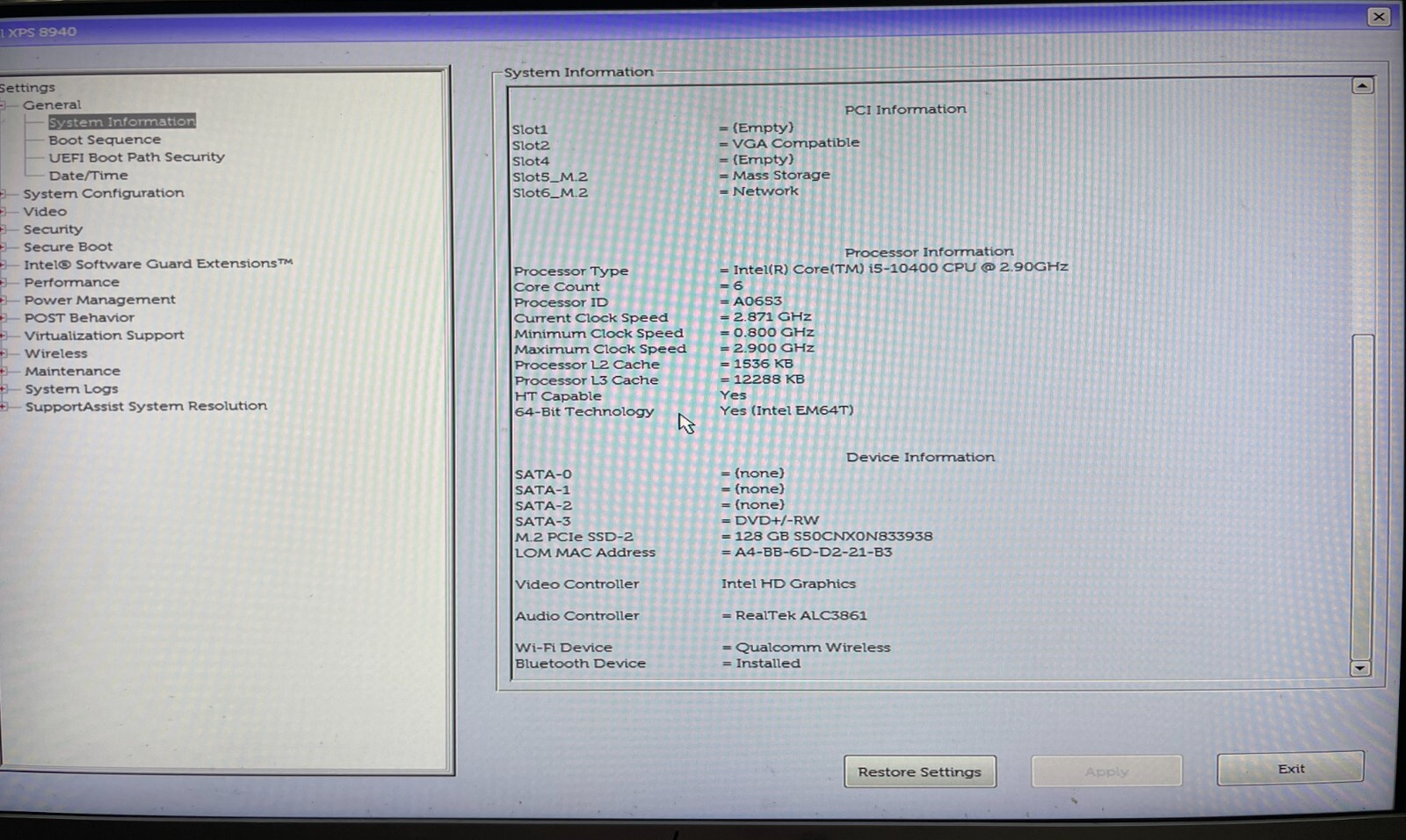Click the 'Network' value for Slot6_M.2
Viewport: 1406px width, 840px height.
pyautogui.click(x=765, y=191)
